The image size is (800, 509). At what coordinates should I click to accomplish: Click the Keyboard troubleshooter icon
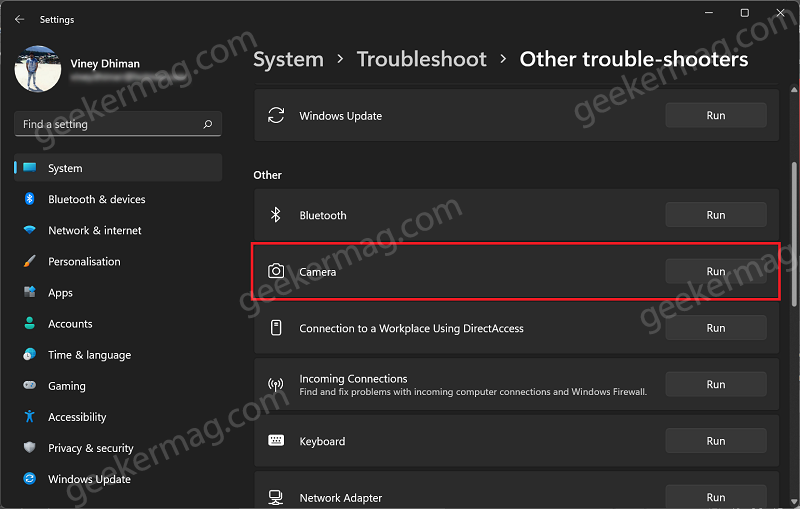(276, 440)
